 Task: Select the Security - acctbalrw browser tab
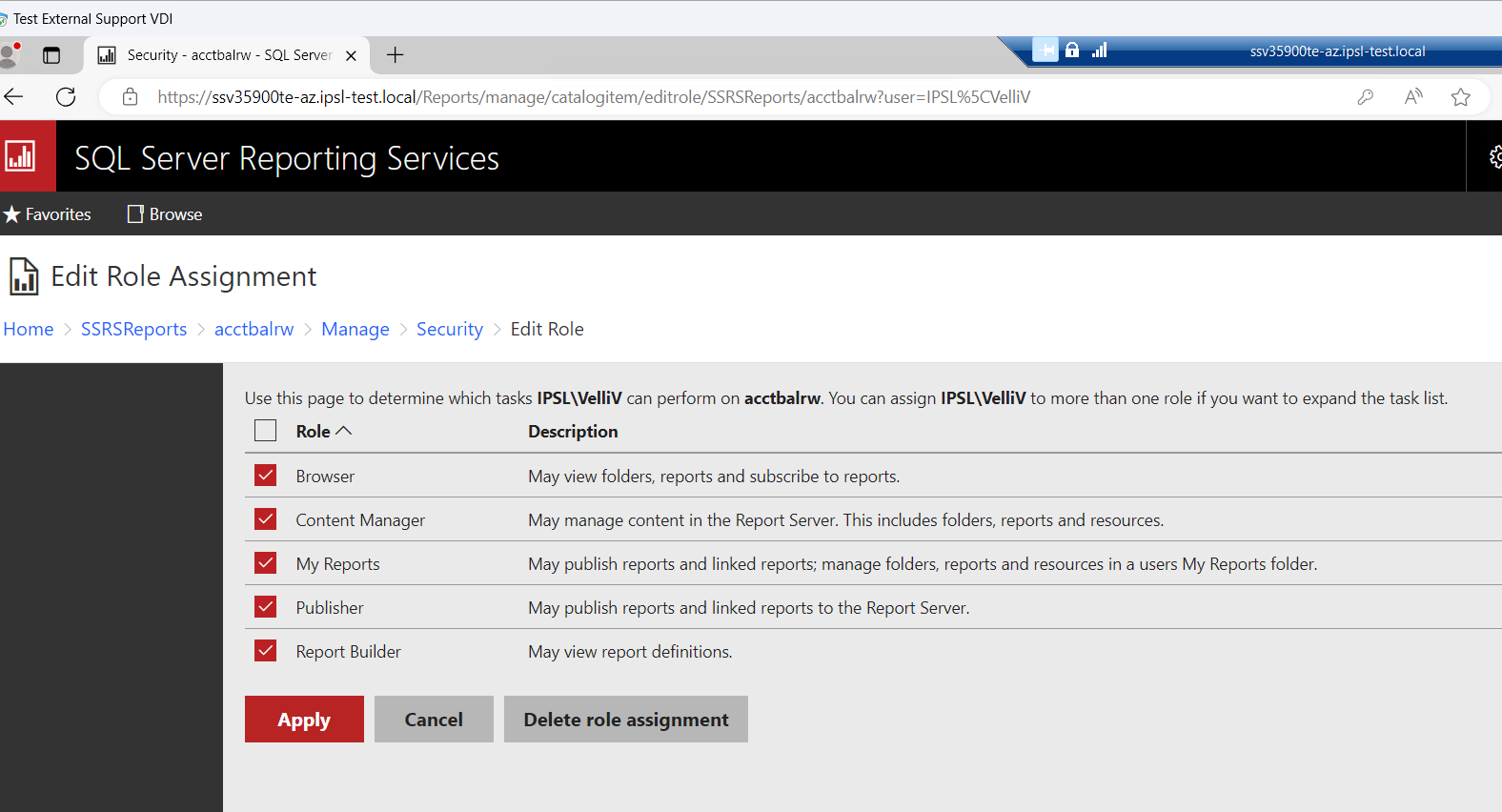pos(228,55)
